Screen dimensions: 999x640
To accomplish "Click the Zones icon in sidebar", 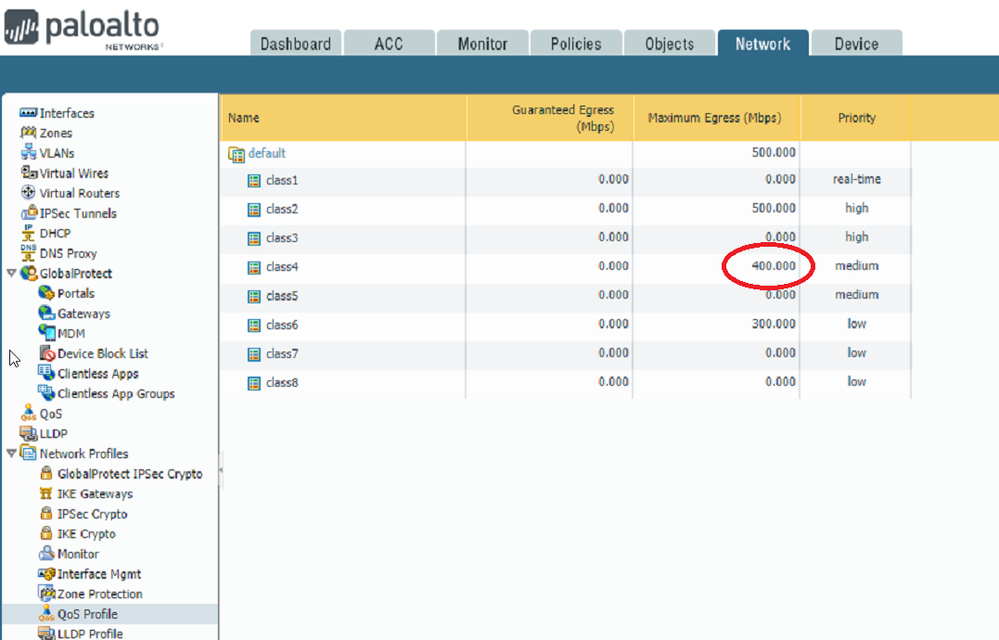I will pos(28,133).
